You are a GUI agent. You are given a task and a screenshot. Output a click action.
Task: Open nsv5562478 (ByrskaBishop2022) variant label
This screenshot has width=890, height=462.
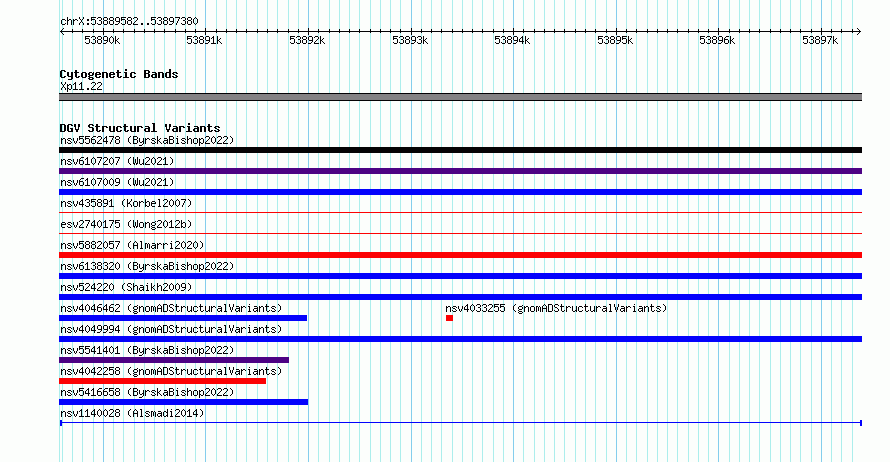[147, 140]
